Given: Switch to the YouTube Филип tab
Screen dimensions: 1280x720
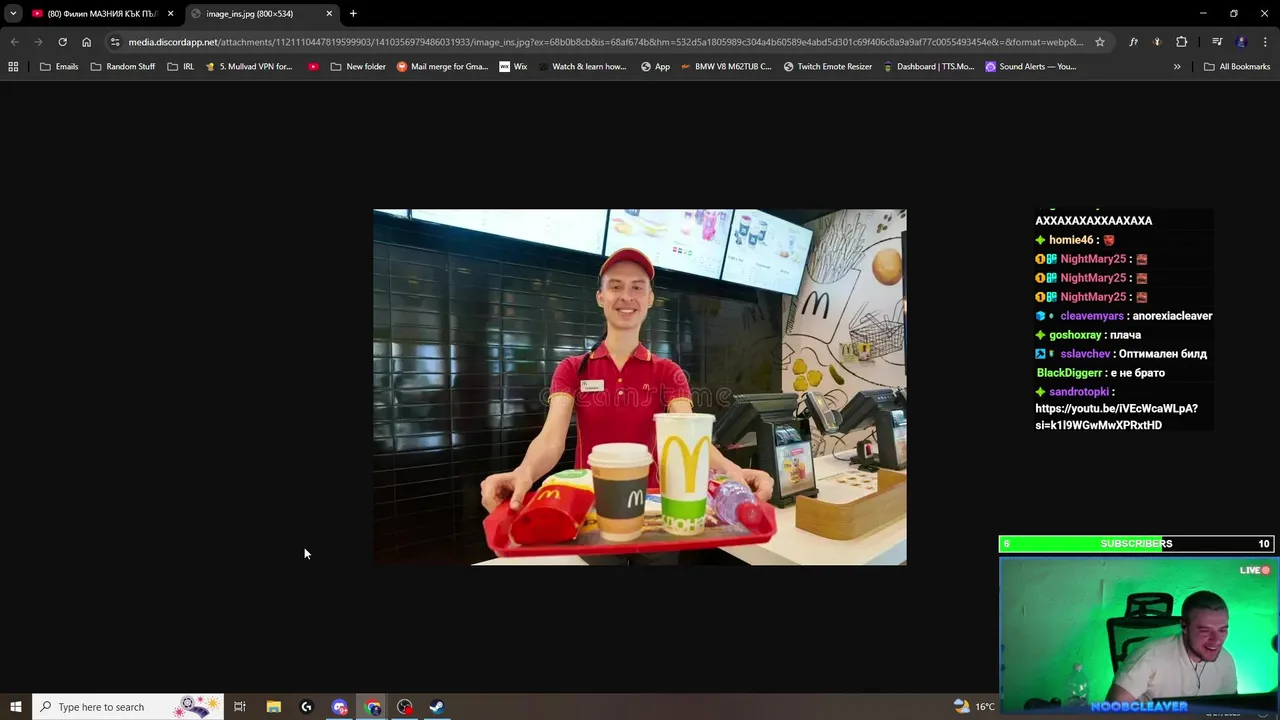Looking at the screenshot, I should 100,14.
